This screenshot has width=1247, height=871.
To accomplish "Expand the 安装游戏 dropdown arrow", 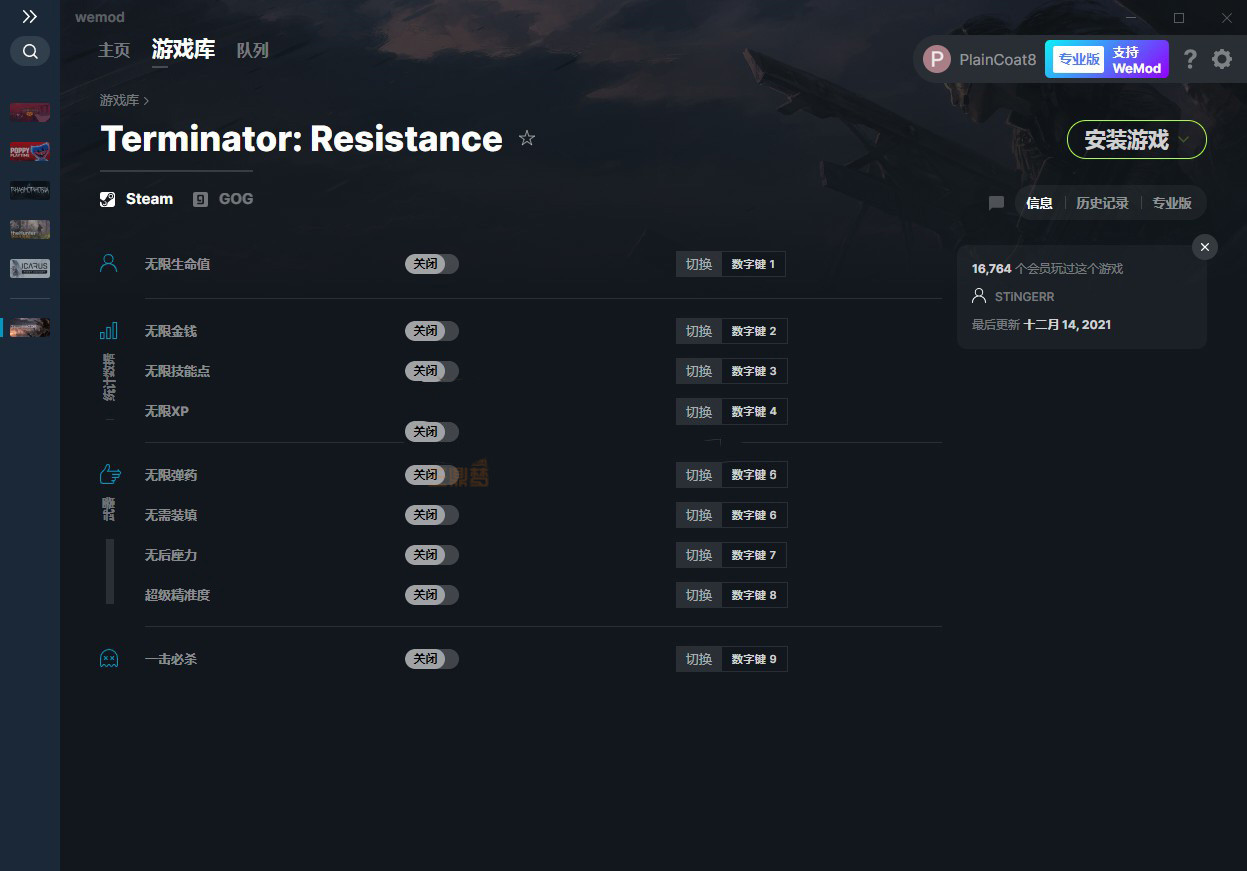I will click(1184, 140).
